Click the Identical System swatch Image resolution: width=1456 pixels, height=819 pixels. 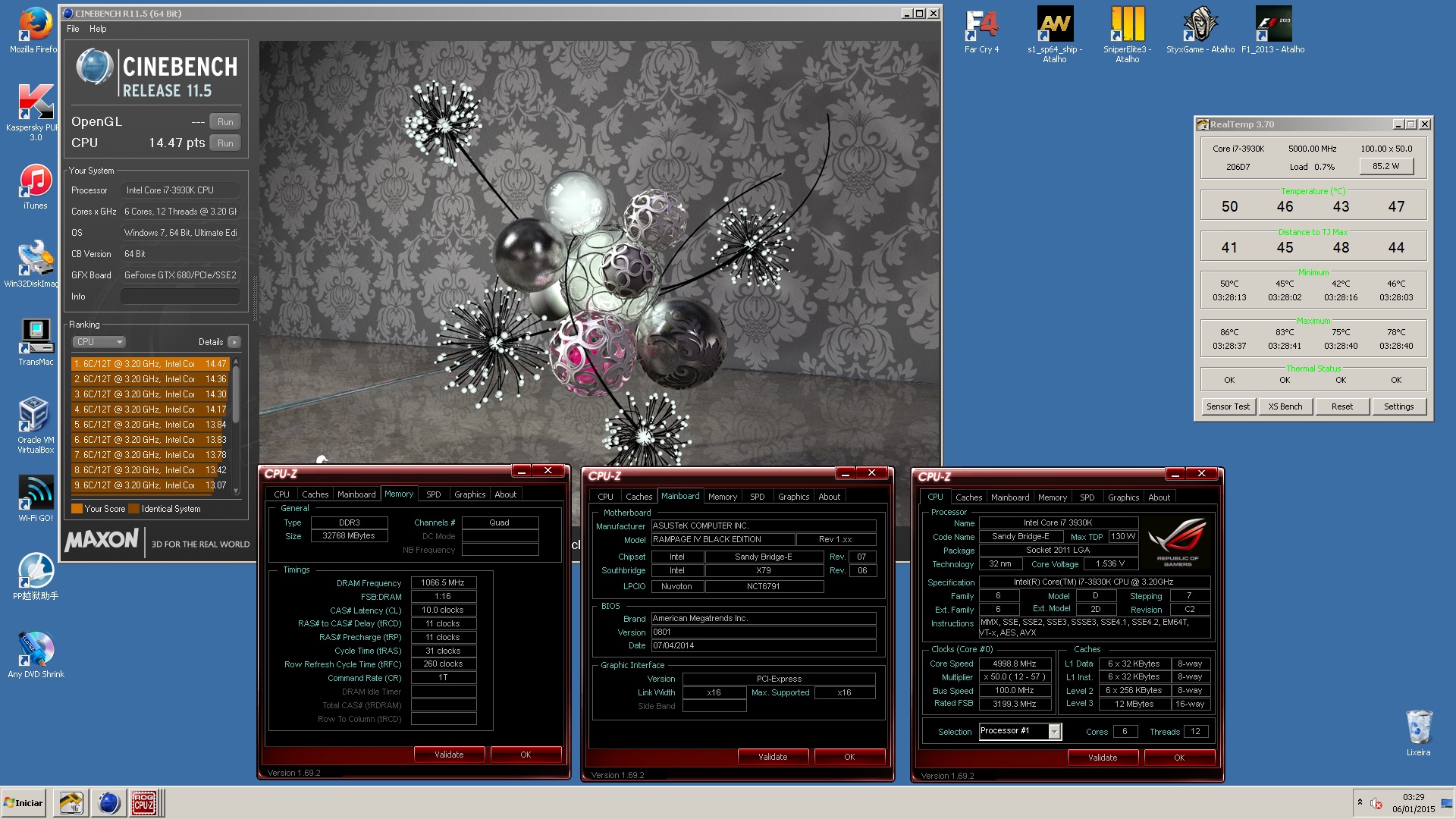click(x=134, y=509)
